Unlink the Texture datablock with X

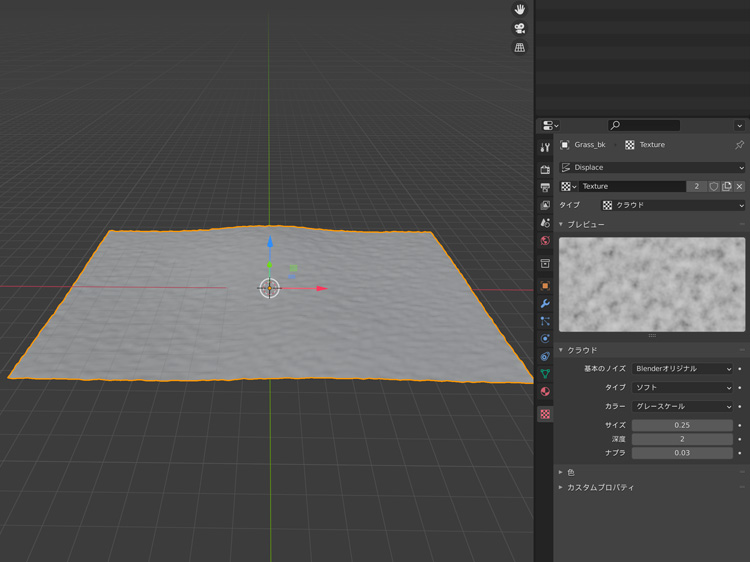[x=739, y=186]
